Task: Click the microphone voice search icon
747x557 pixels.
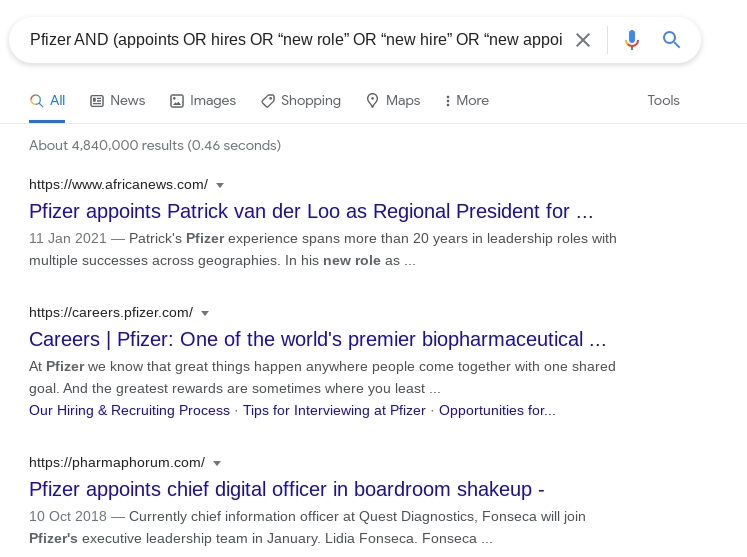Action: click(x=632, y=40)
